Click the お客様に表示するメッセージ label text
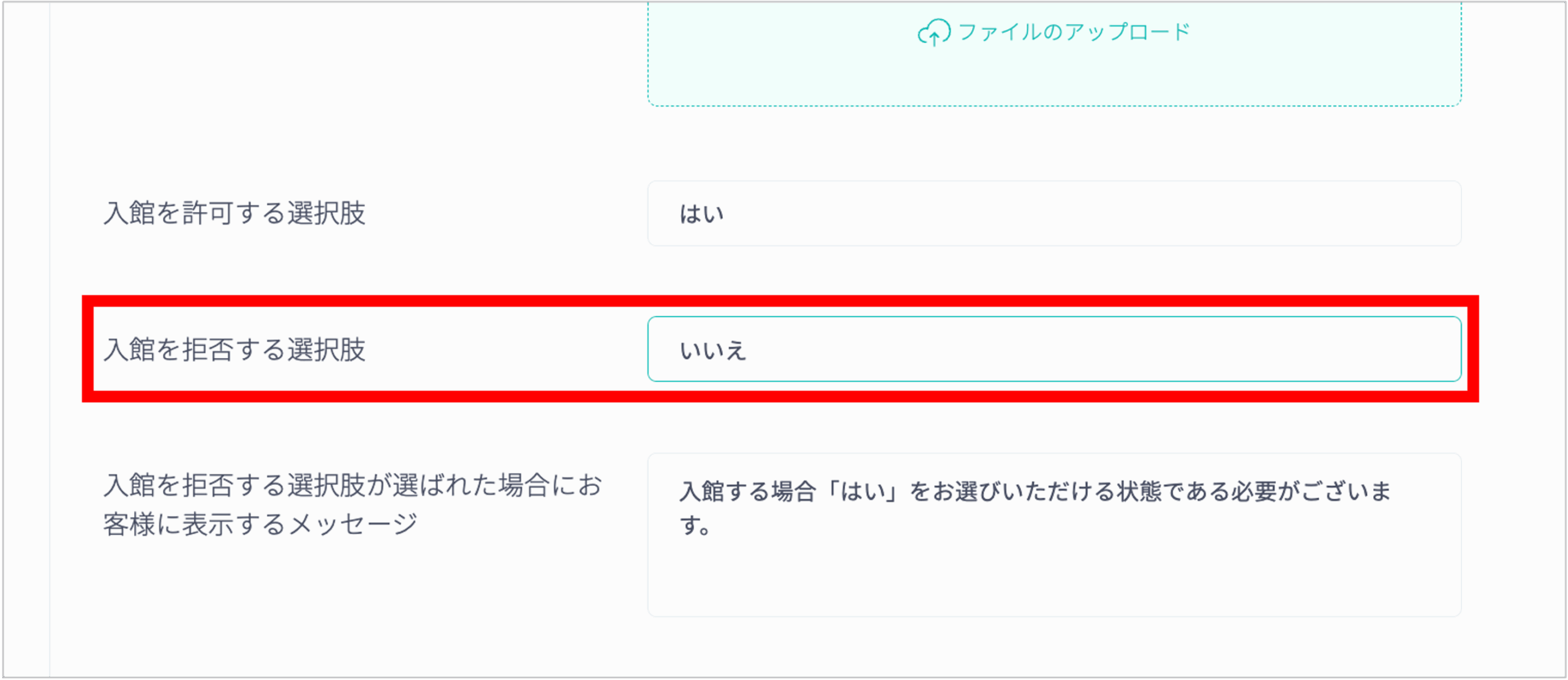The width and height of the screenshot is (1568, 680). tap(260, 525)
